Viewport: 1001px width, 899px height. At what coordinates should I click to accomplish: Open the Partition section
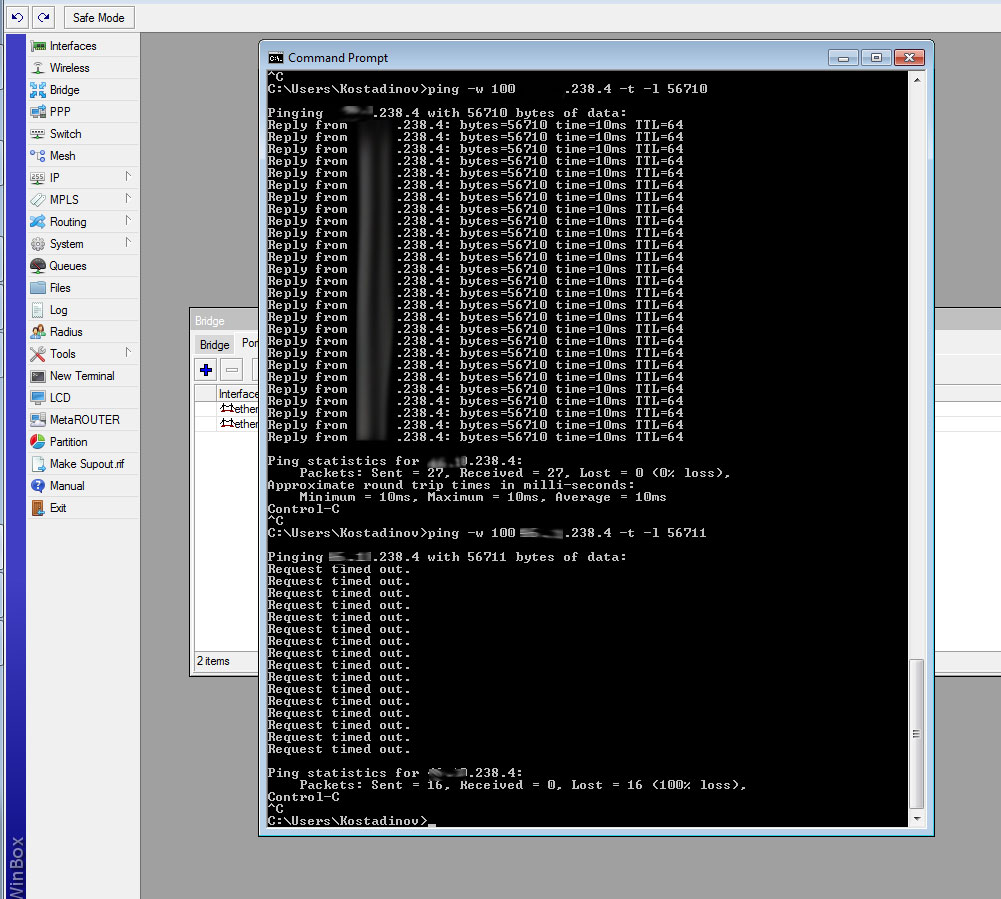(x=68, y=442)
